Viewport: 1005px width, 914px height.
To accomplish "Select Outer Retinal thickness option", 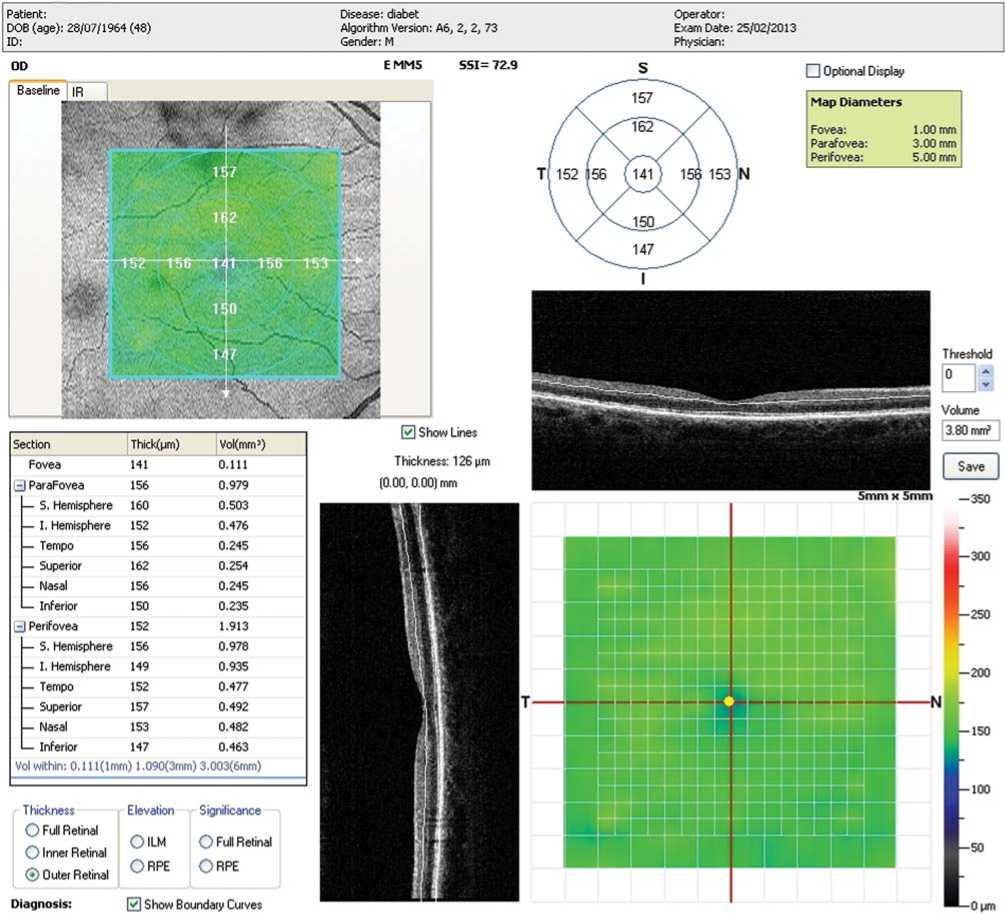I will coord(32,874).
